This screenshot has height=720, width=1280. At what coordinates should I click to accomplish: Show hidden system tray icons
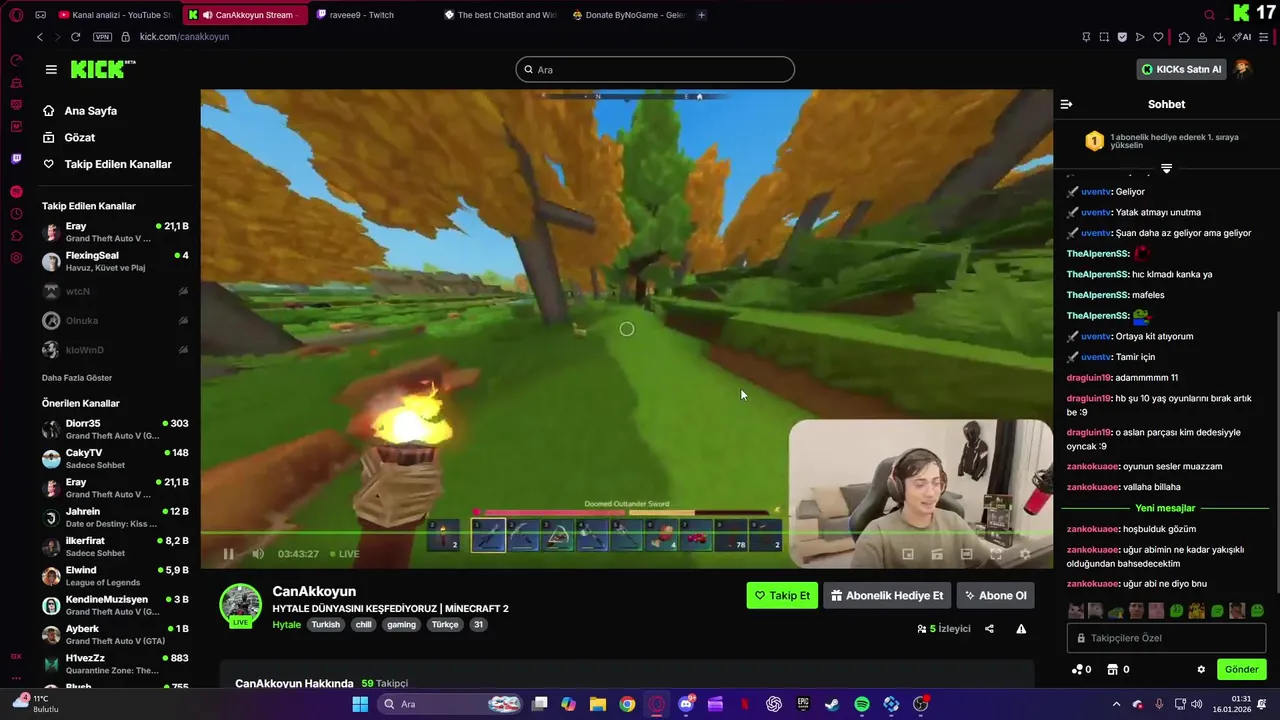pos(1116,704)
